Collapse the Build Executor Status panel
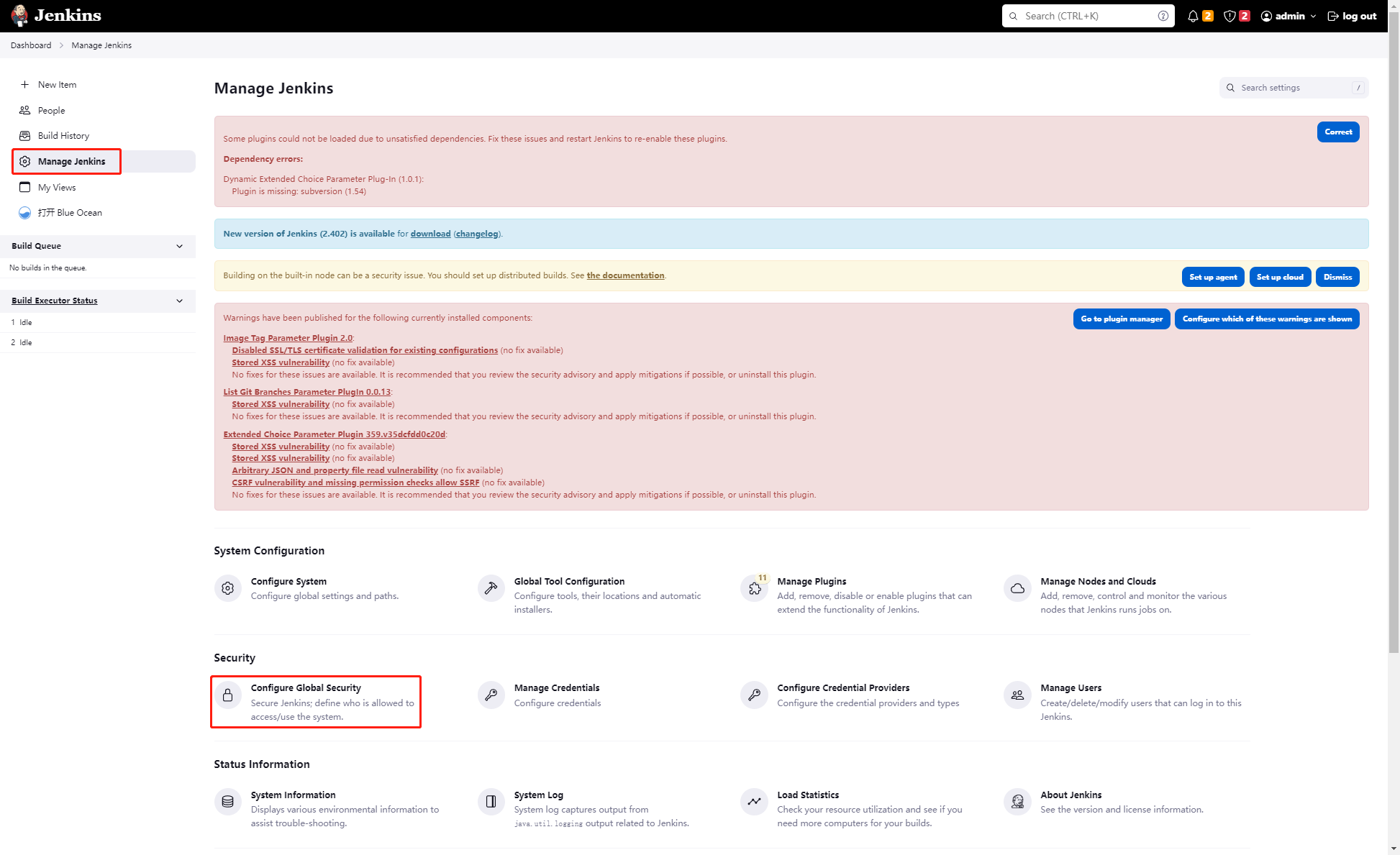The image size is (1400, 855). pos(179,301)
